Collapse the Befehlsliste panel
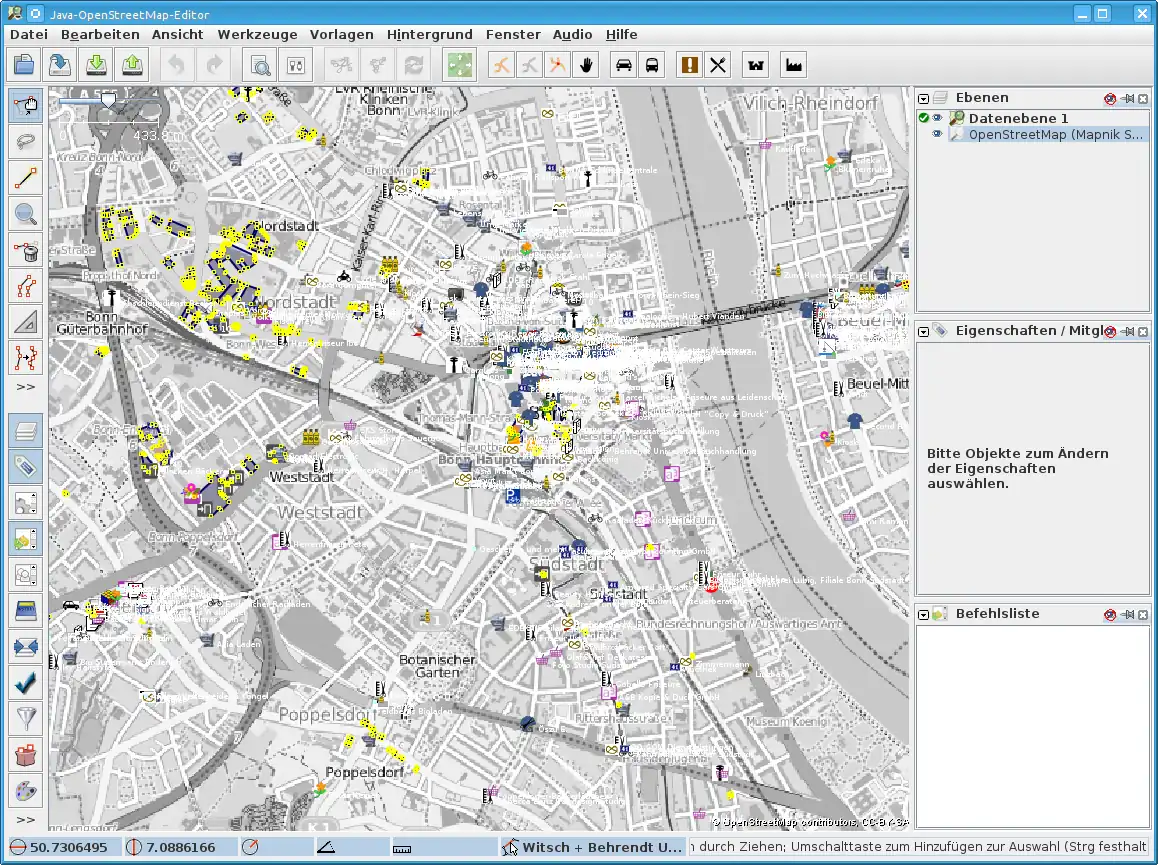The height and width of the screenshot is (865, 1158). [x=924, y=614]
